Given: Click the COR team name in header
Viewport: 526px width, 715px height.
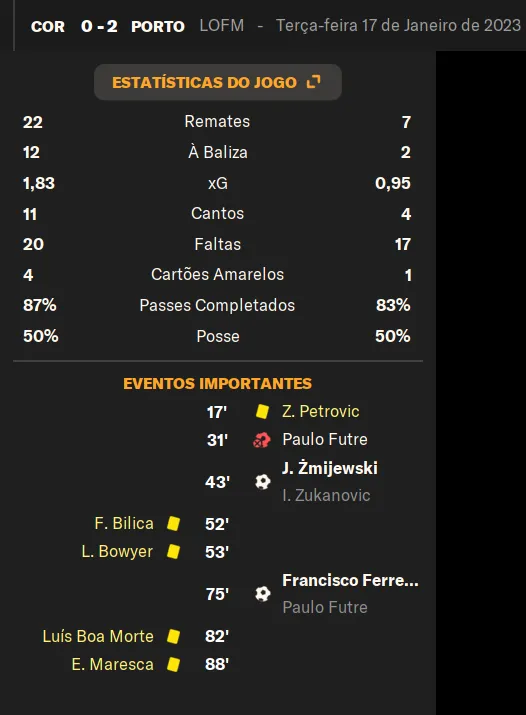Looking at the screenshot, I should pyautogui.click(x=48, y=26).
